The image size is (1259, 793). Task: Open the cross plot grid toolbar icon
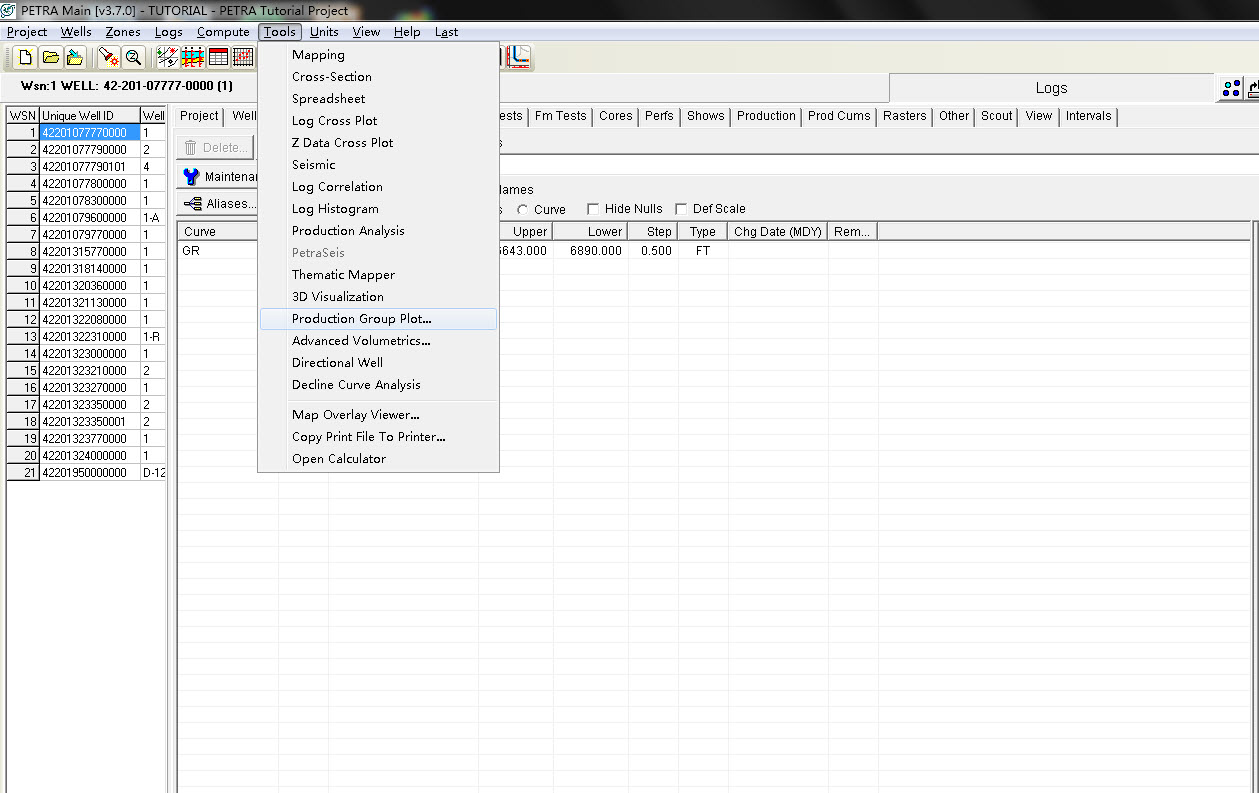tap(243, 57)
